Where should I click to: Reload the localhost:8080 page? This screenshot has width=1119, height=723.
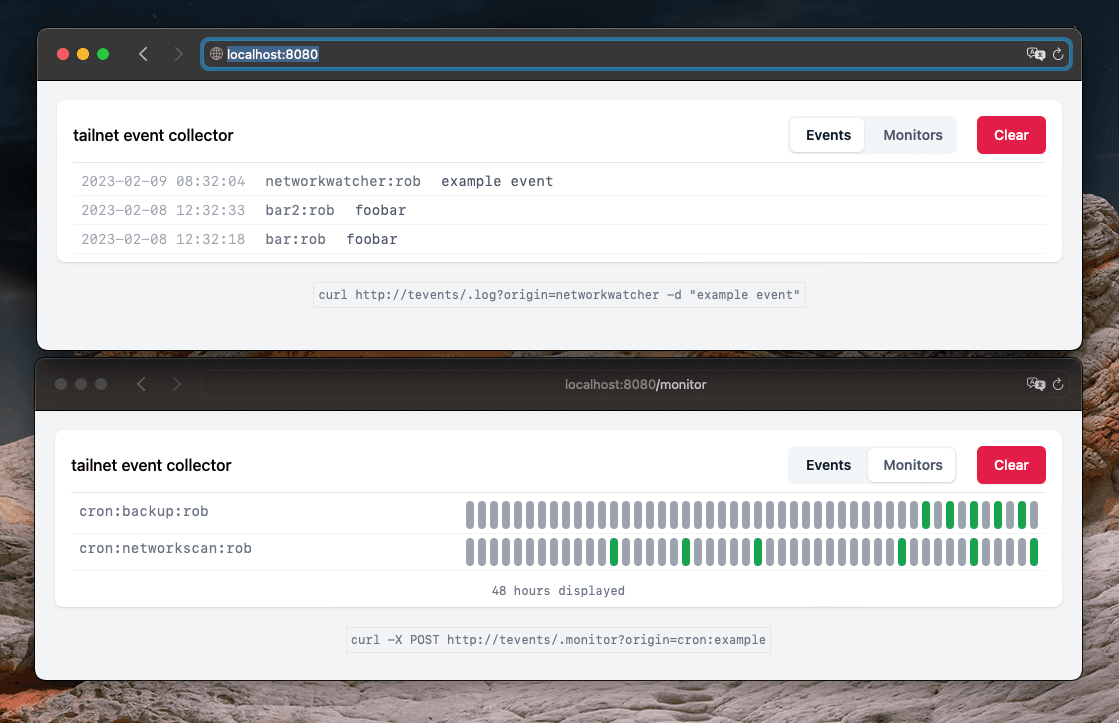1058,54
